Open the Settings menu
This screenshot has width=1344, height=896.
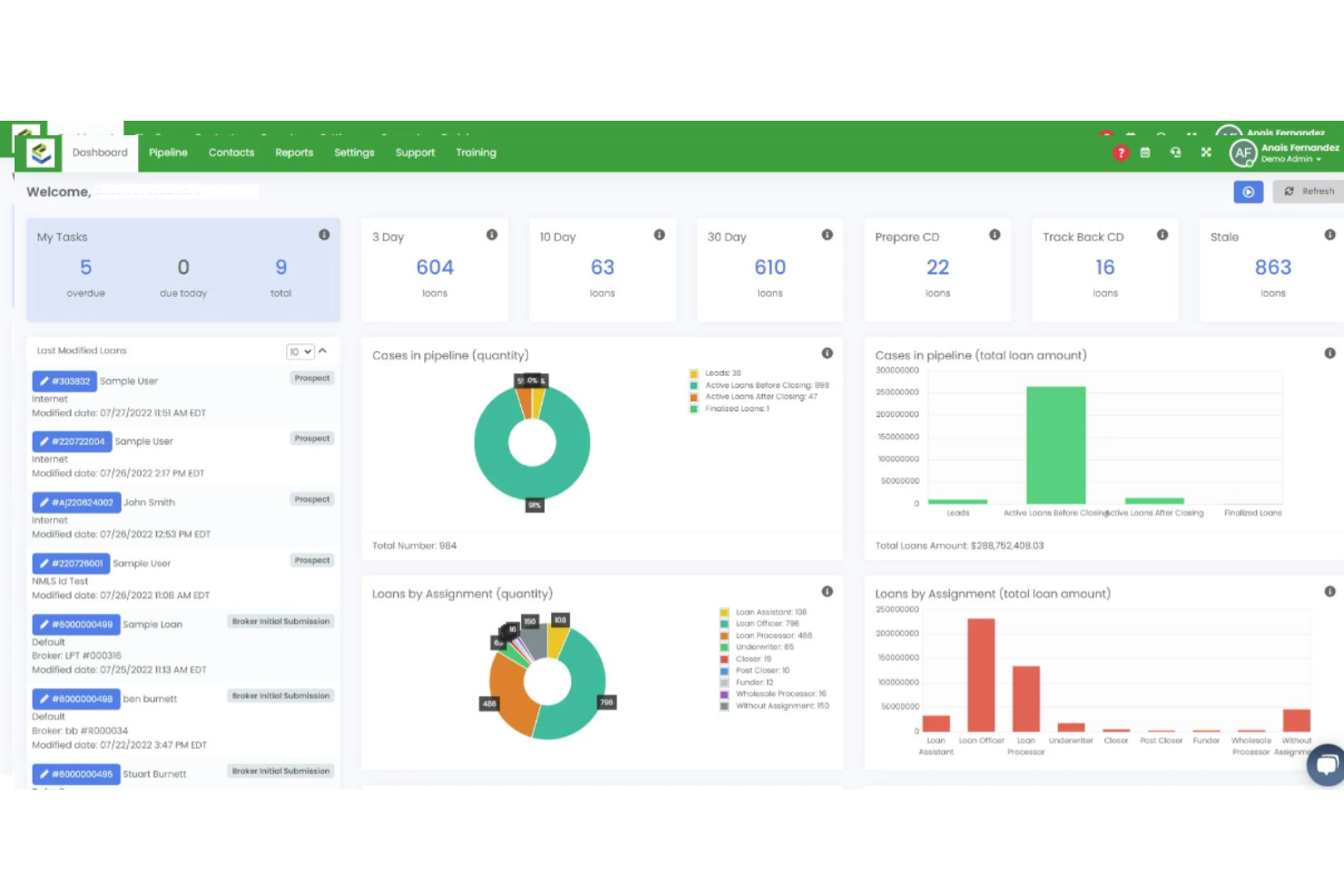coord(354,153)
